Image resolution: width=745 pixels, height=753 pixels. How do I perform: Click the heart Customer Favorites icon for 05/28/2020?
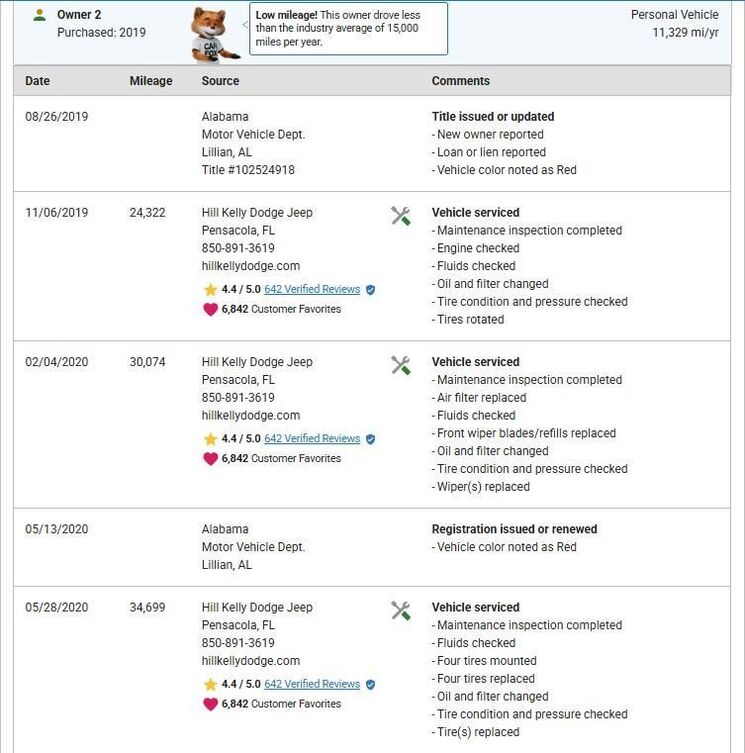tap(210, 703)
